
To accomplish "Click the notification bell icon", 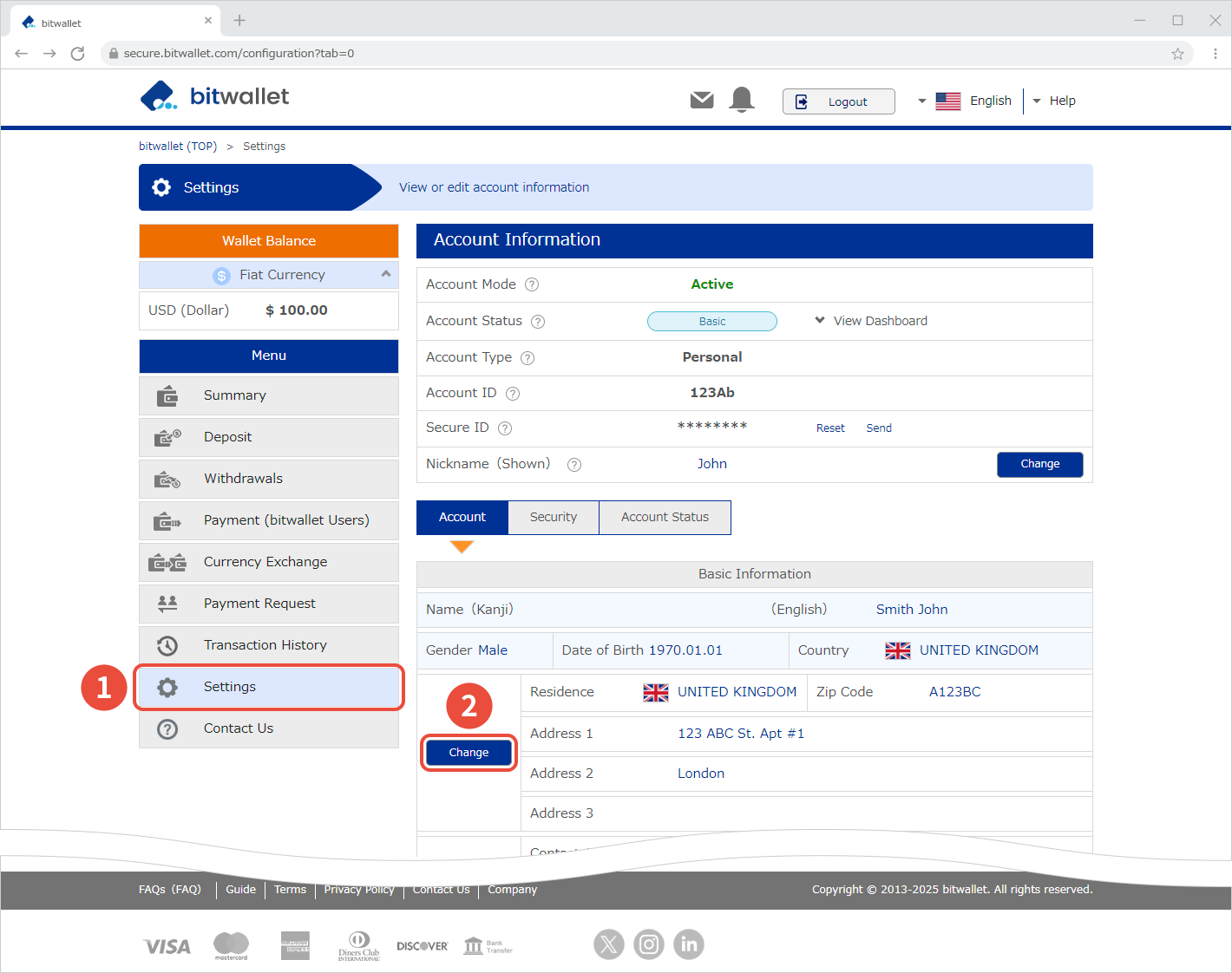I will coord(742,100).
